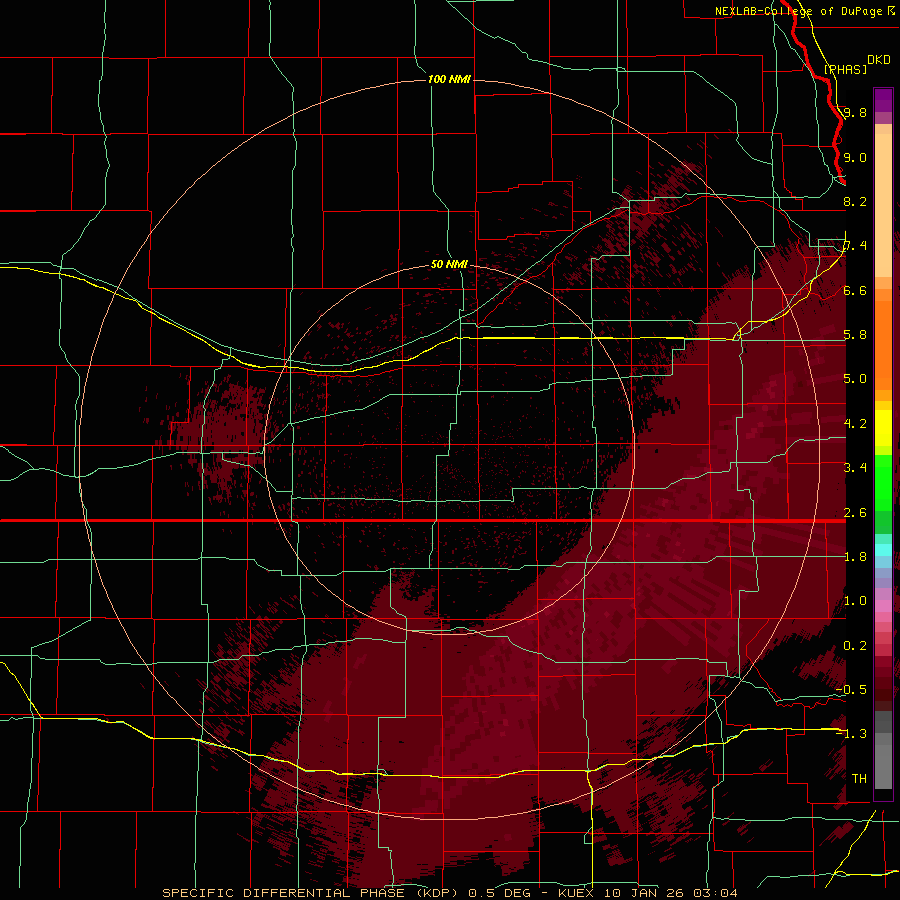Viewport: 900px width, 900px height.
Task: Click the NEXLAB-College of DuPage label
Action: [x=800, y=11]
